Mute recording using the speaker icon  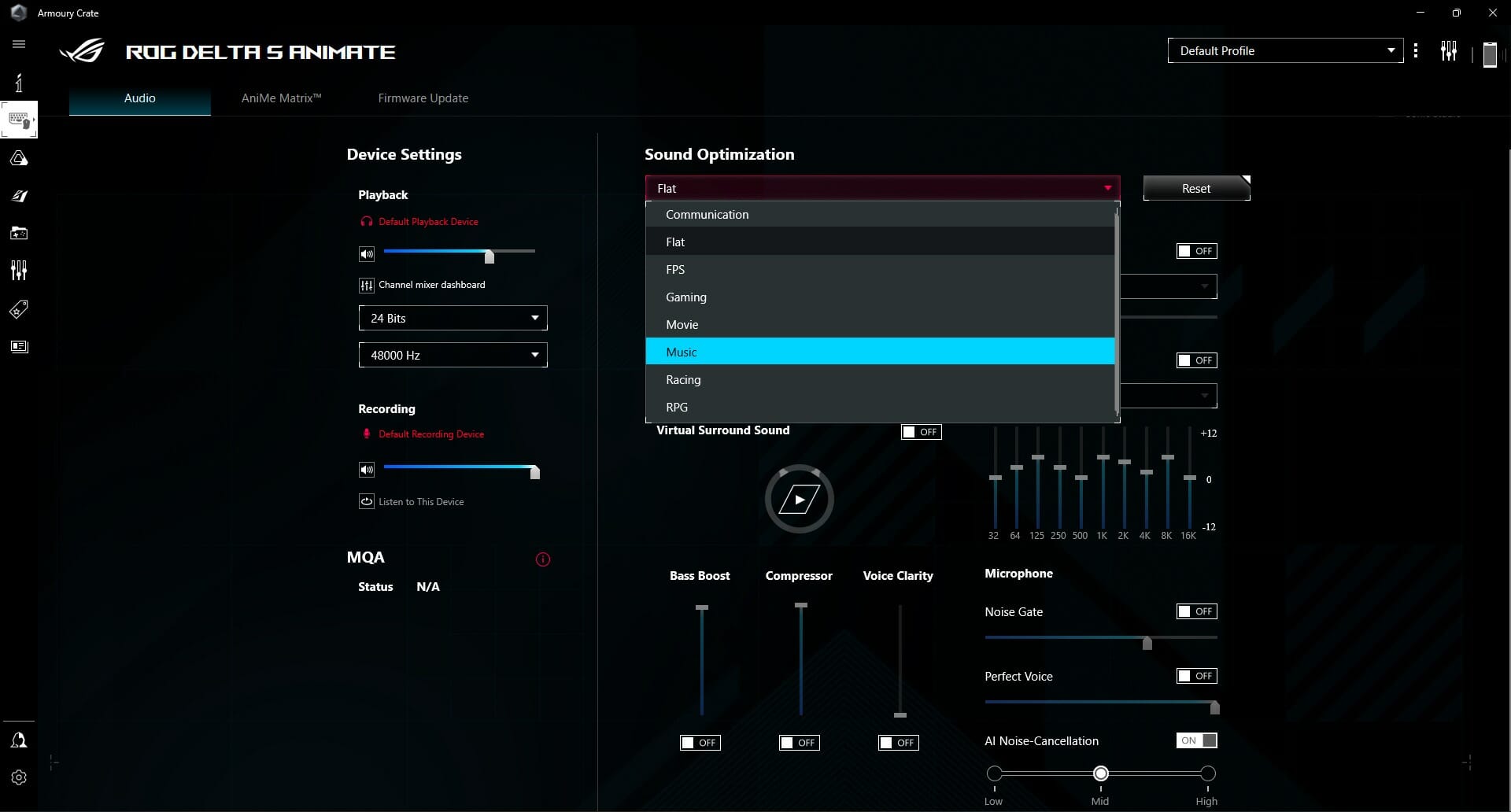(367, 470)
